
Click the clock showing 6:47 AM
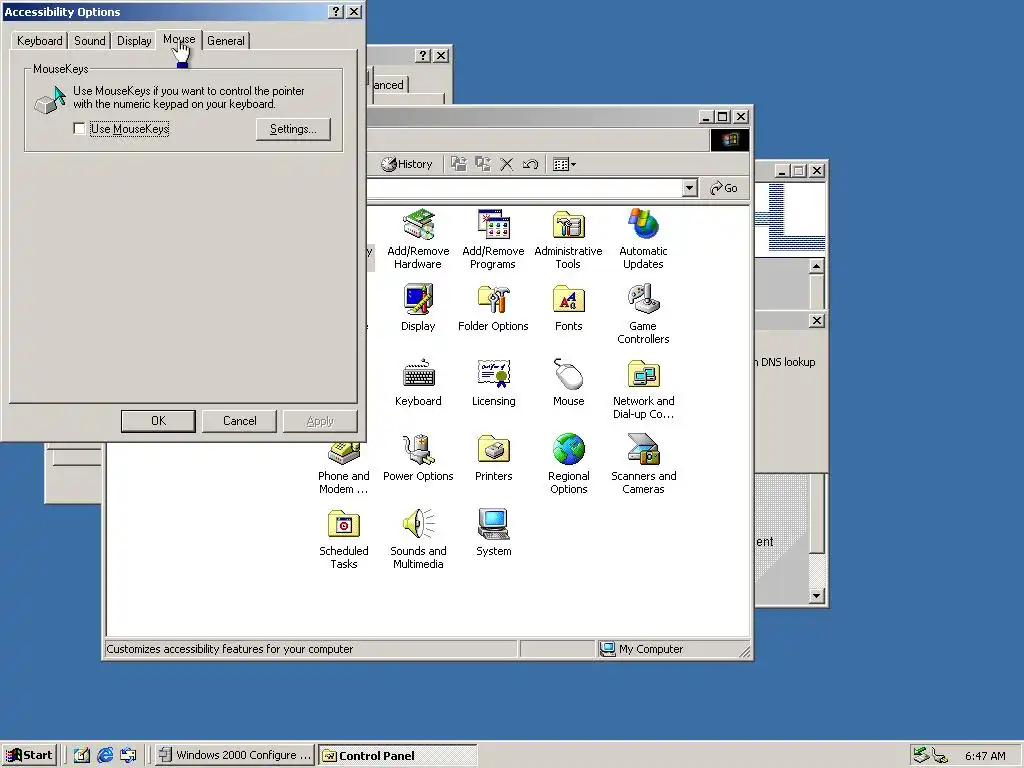(985, 756)
